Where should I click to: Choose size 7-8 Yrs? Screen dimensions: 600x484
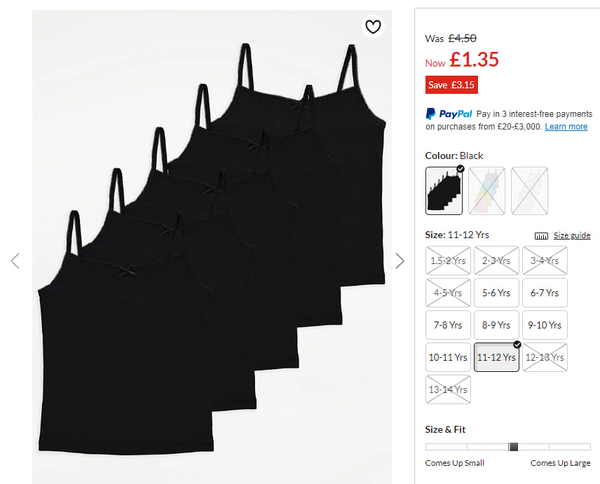[447, 325]
